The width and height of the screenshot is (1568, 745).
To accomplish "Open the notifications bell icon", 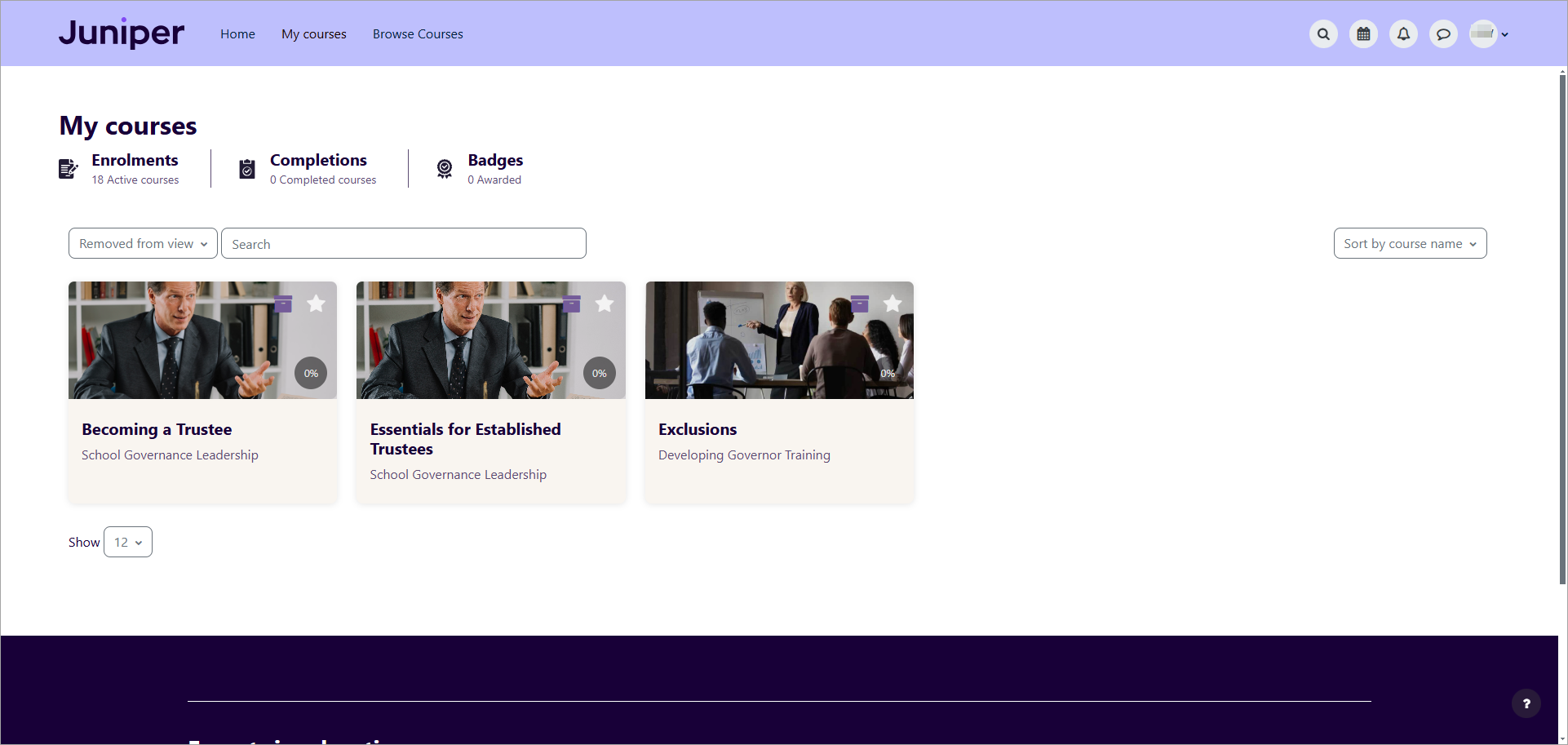I will coord(1403,34).
